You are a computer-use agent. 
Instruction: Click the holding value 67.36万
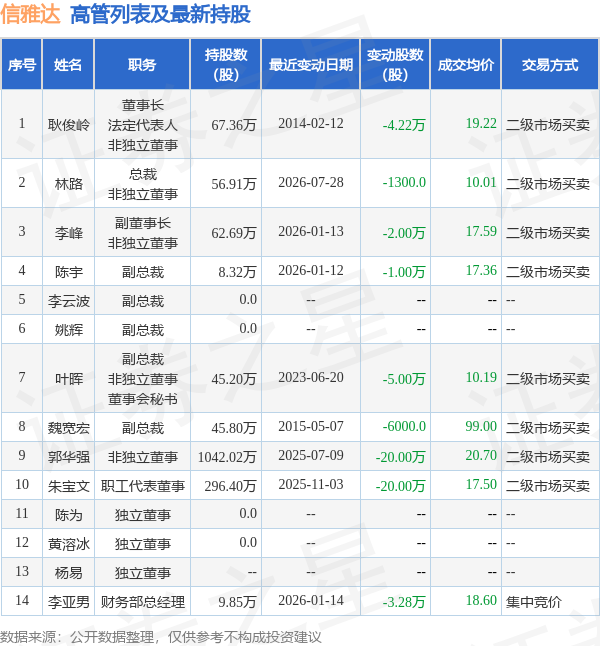pyautogui.click(x=234, y=125)
